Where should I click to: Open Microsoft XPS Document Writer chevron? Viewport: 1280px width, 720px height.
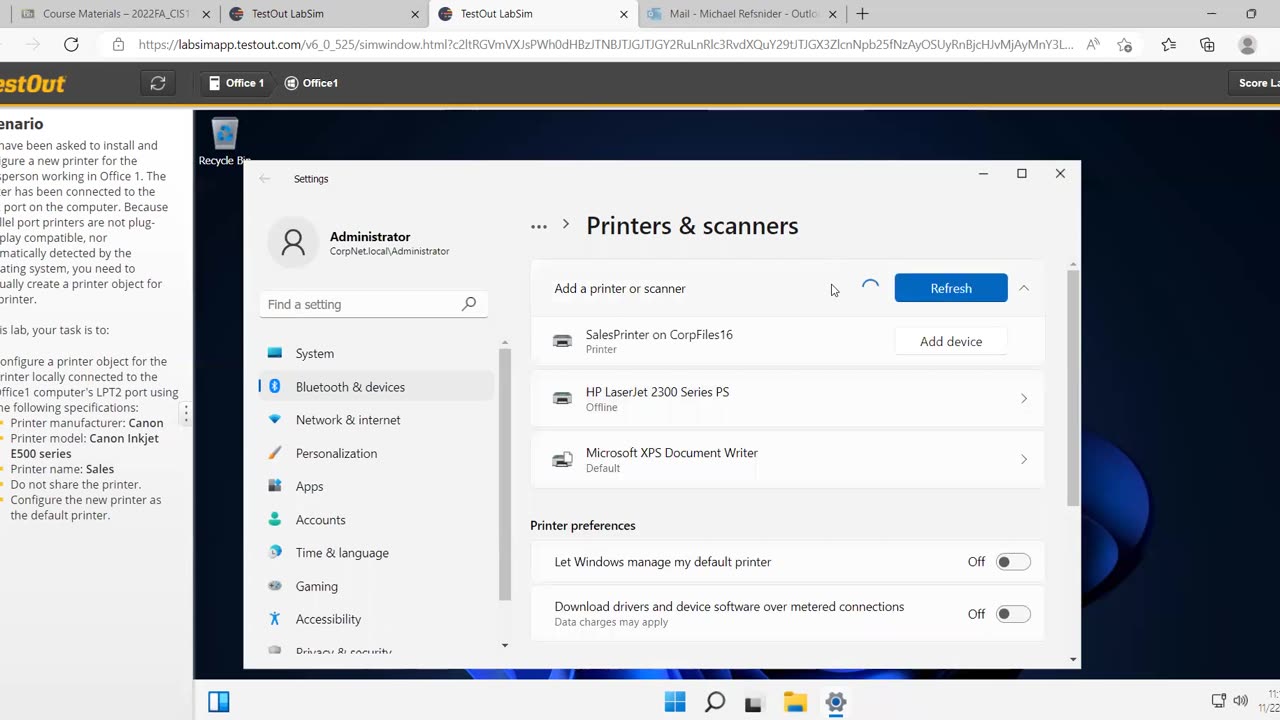point(1024,459)
